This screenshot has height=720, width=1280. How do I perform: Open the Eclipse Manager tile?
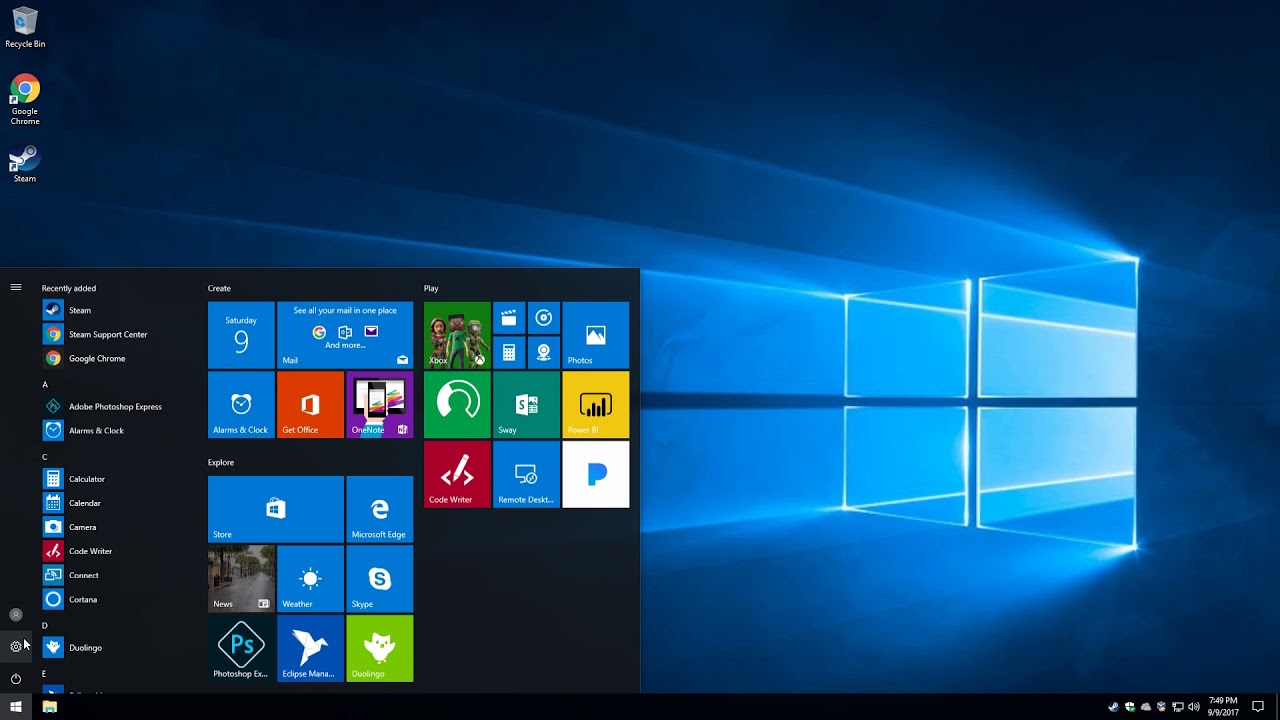(310, 648)
